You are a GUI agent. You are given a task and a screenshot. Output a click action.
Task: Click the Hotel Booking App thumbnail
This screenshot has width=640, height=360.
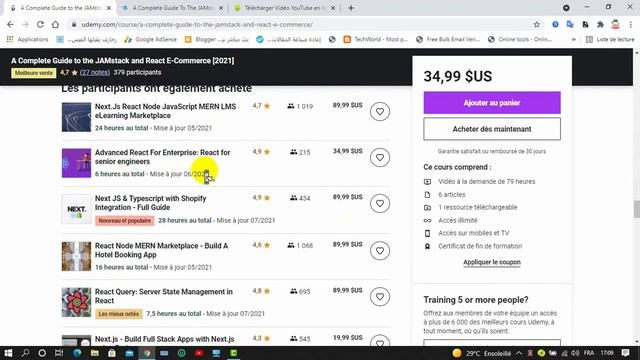[x=76, y=256]
